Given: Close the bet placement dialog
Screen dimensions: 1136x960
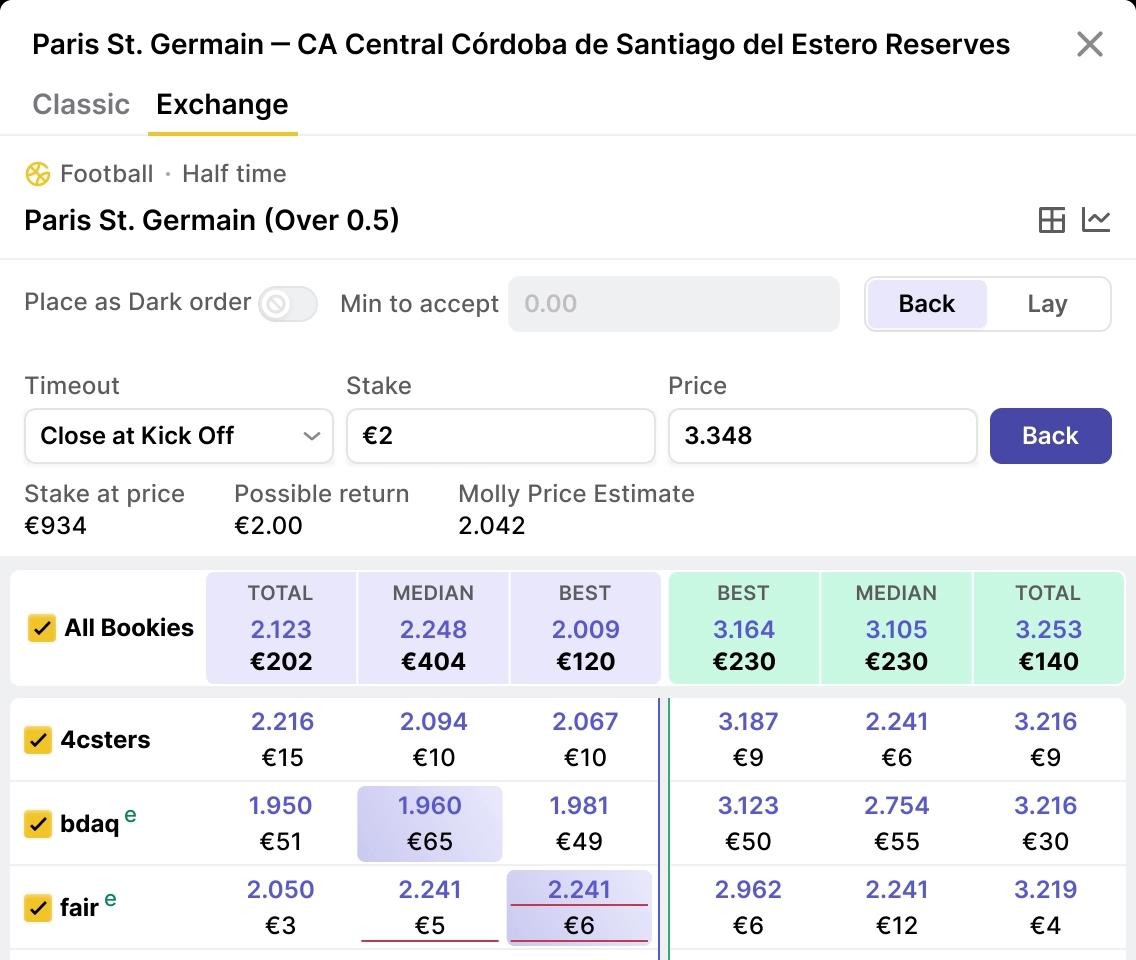Looking at the screenshot, I should (x=1089, y=44).
